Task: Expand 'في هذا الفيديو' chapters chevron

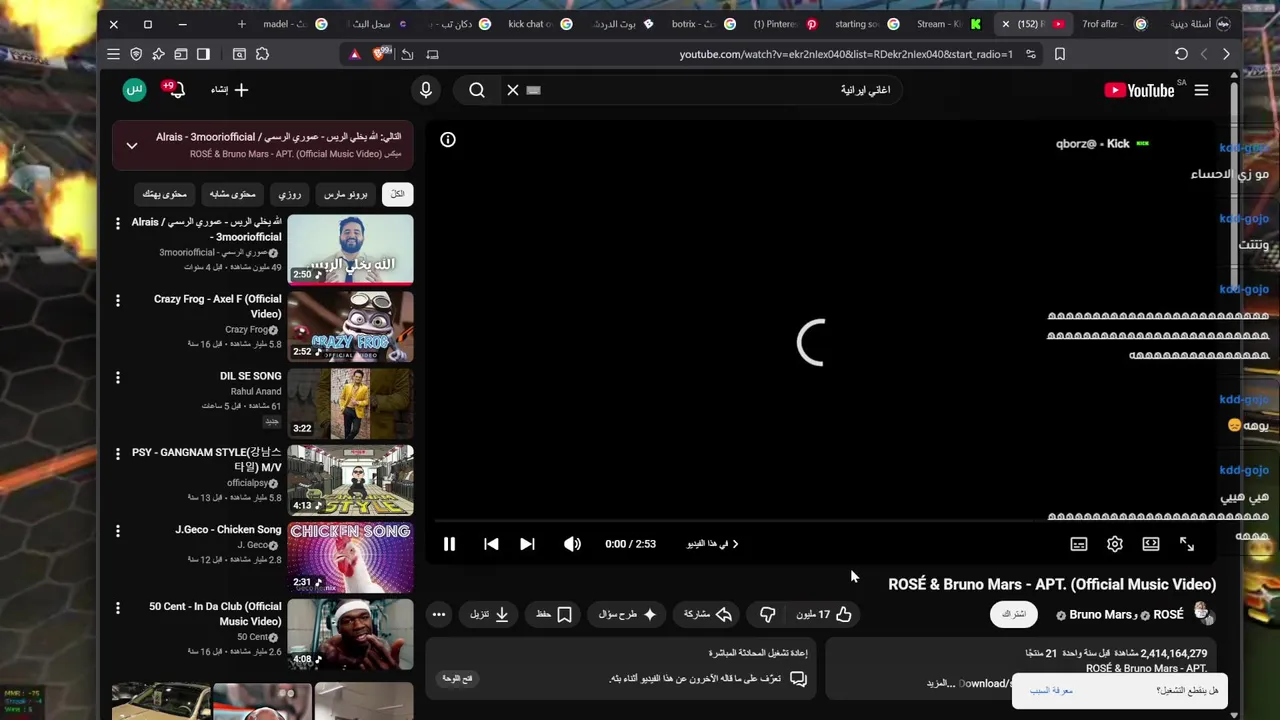Action: pos(735,544)
